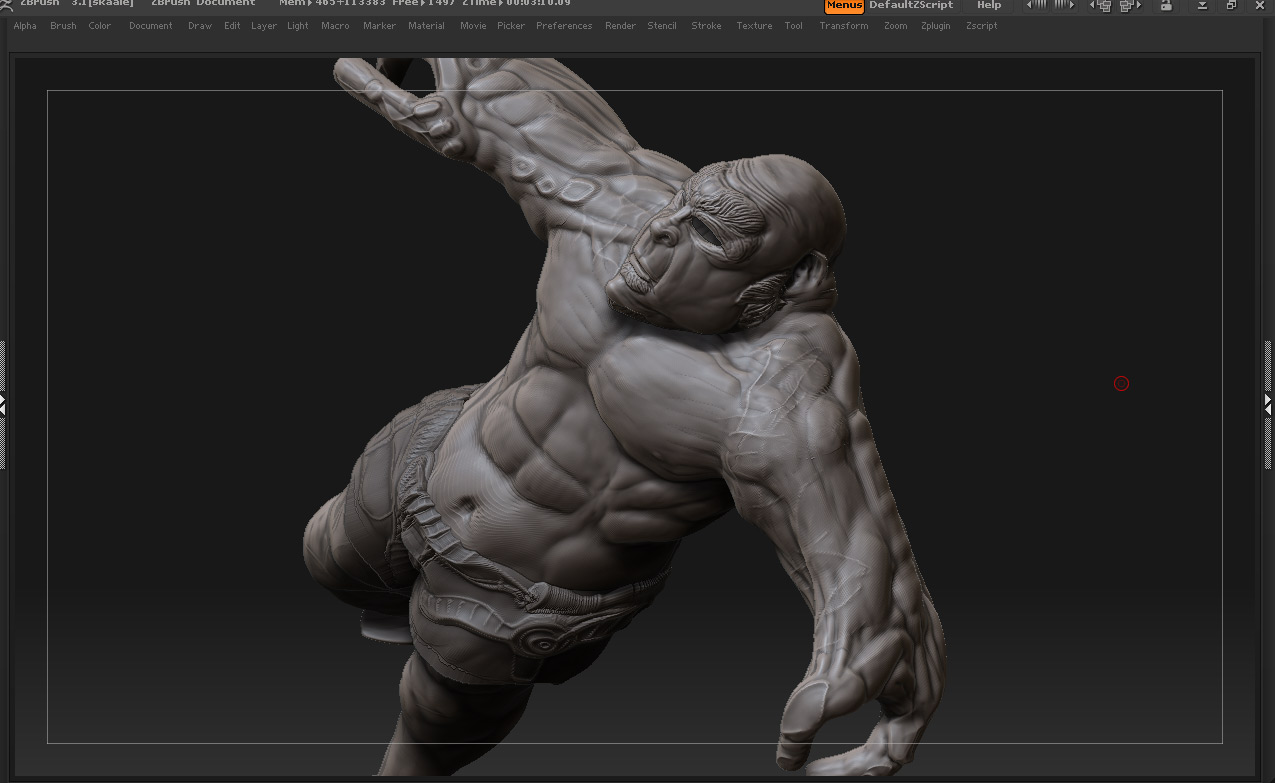The height and width of the screenshot is (783, 1275).
Task: Open the Movie menu
Action: point(473,26)
